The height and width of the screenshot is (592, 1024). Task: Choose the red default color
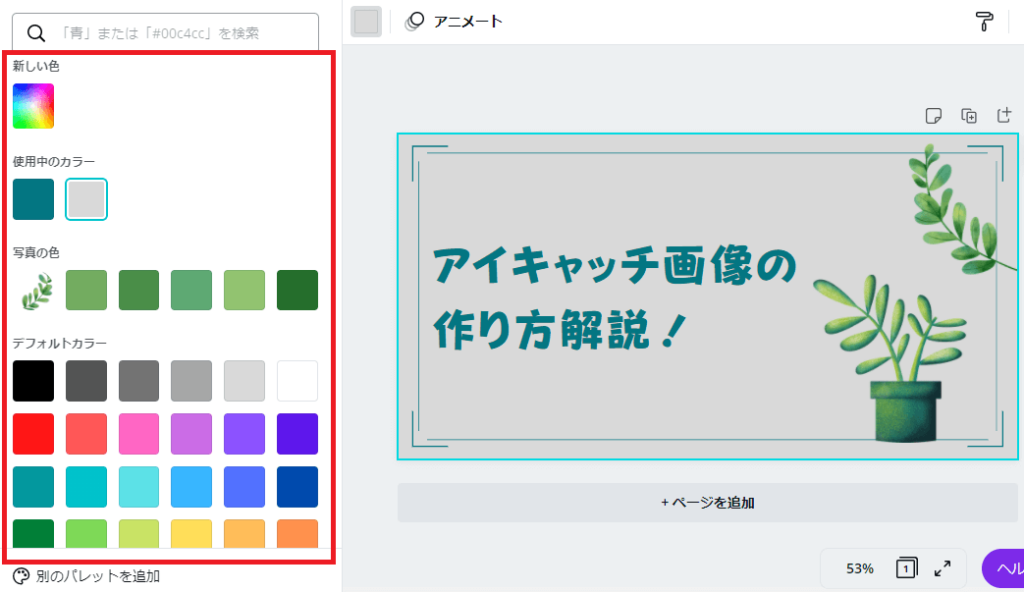click(33, 434)
